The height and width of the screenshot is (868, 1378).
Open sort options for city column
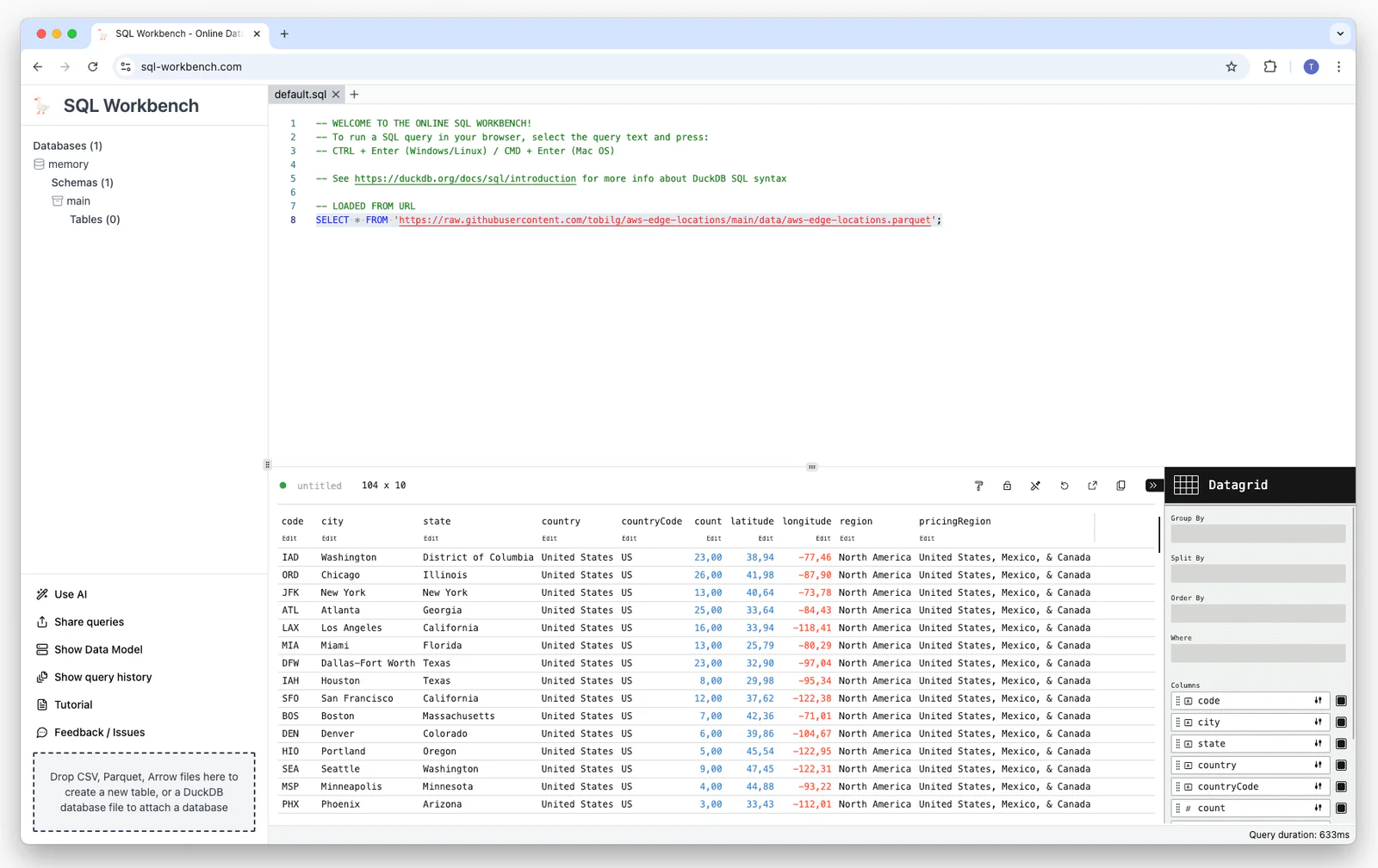[x=1318, y=722]
